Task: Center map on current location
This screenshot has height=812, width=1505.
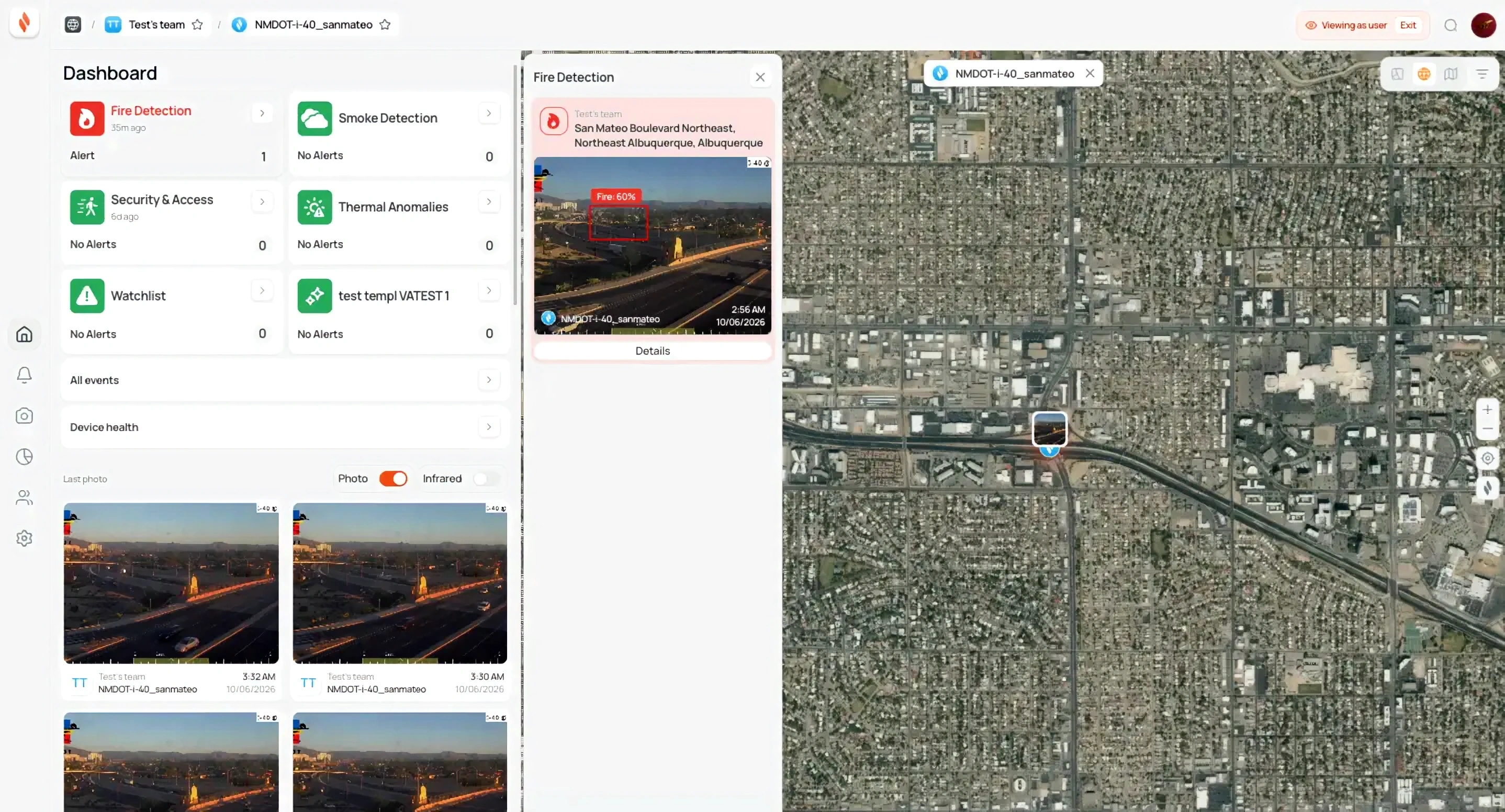Action: (x=1488, y=458)
